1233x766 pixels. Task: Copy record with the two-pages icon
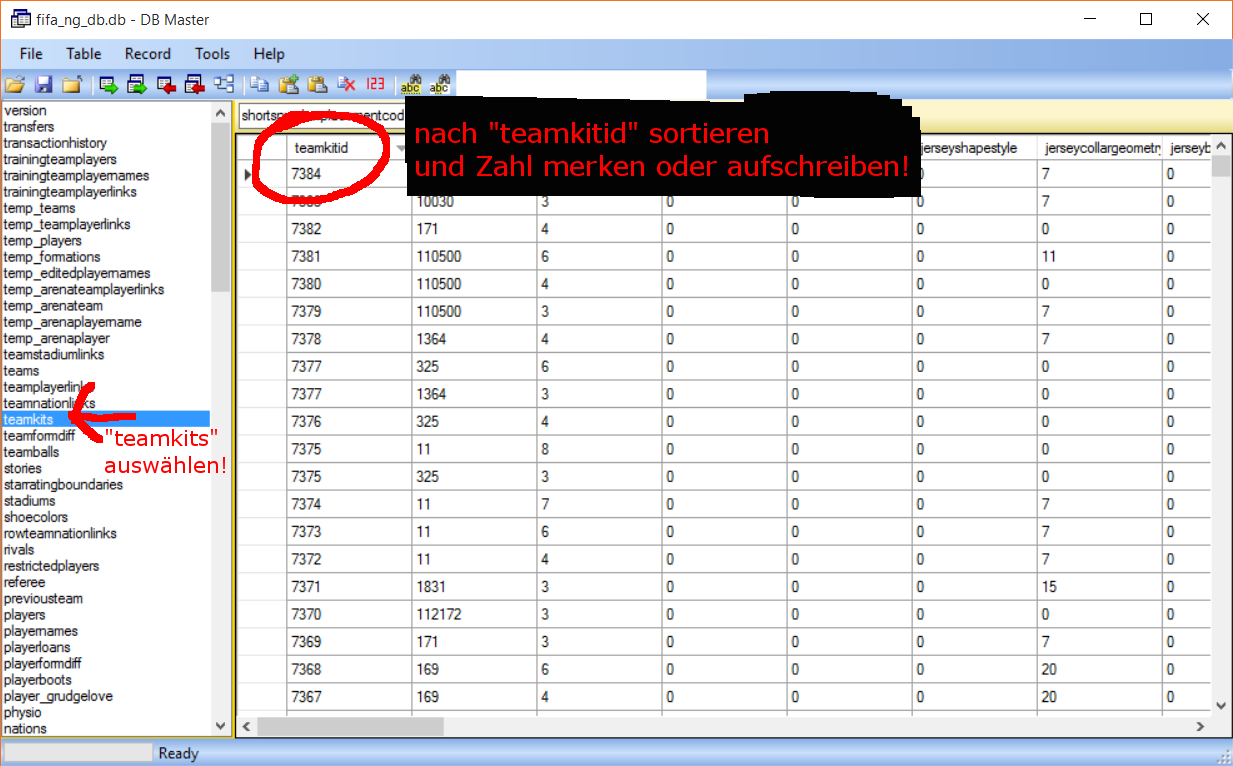point(260,85)
